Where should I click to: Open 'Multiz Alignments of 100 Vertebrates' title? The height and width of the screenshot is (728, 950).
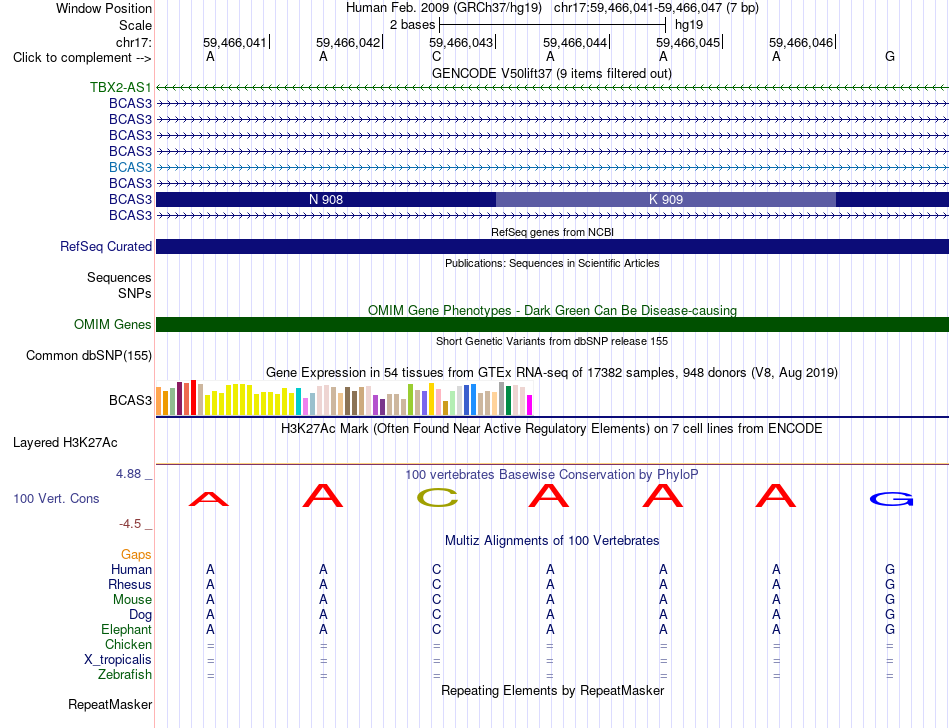pos(552,540)
